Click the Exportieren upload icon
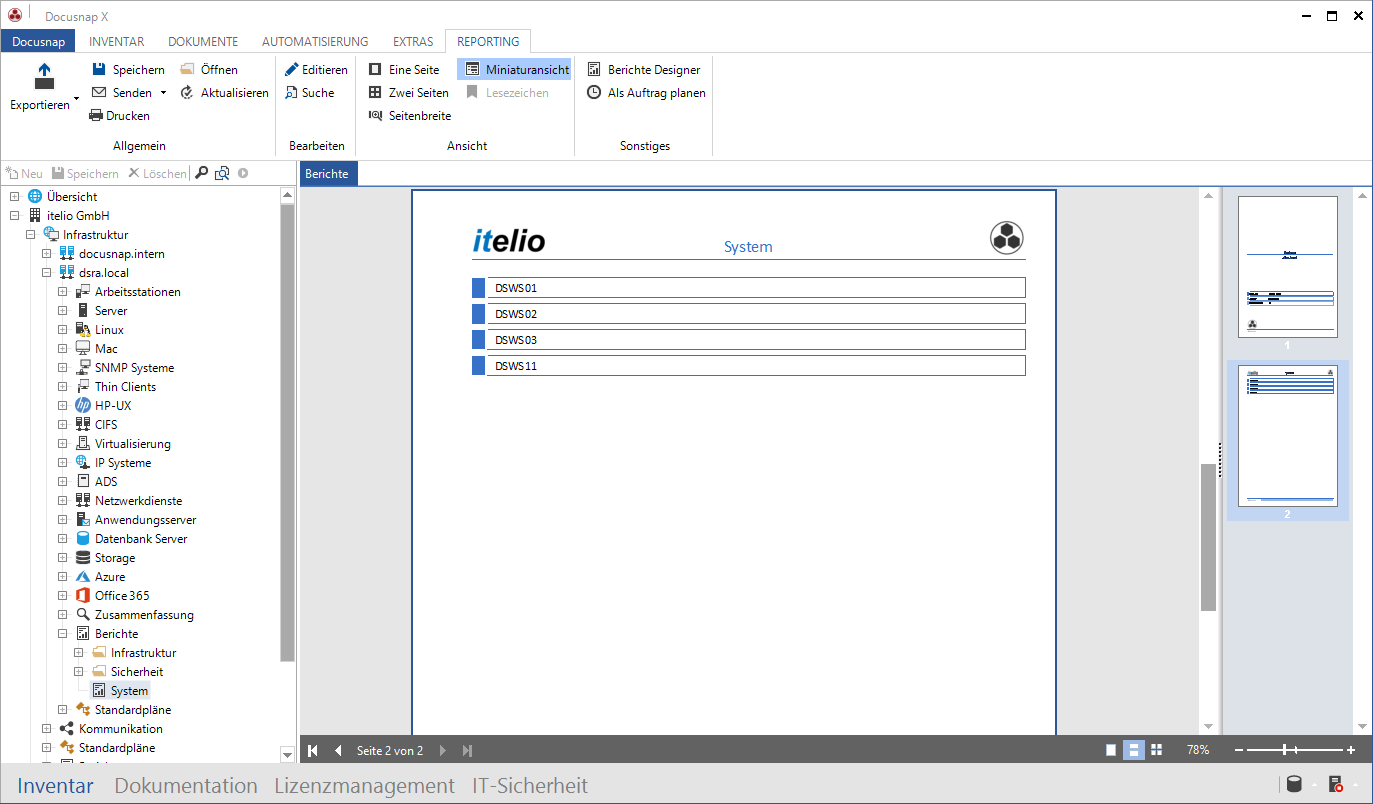Image resolution: width=1373 pixels, height=804 pixels. [x=44, y=77]
